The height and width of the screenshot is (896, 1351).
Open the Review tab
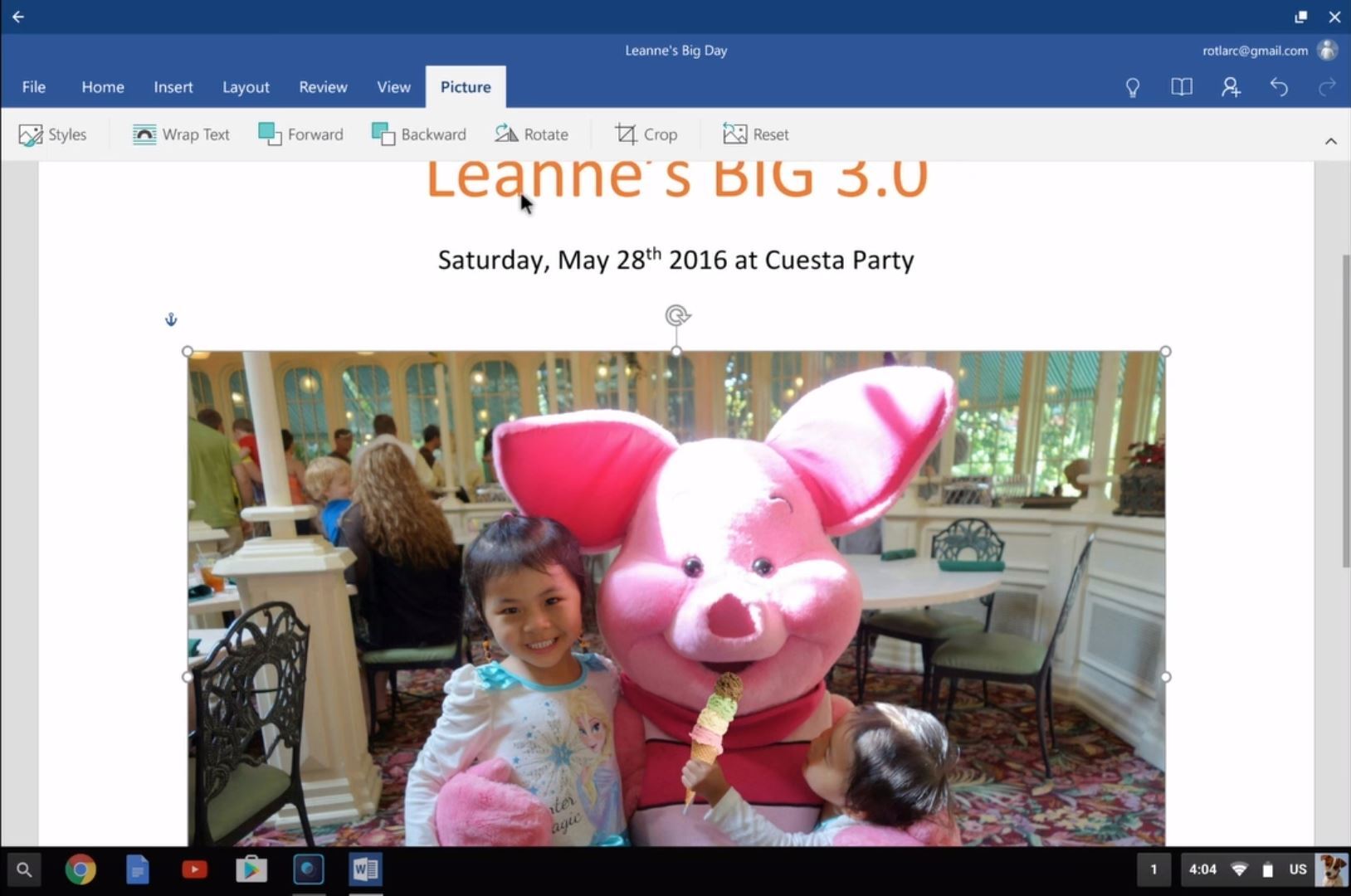pyautogui.click(x=323, y=87)
